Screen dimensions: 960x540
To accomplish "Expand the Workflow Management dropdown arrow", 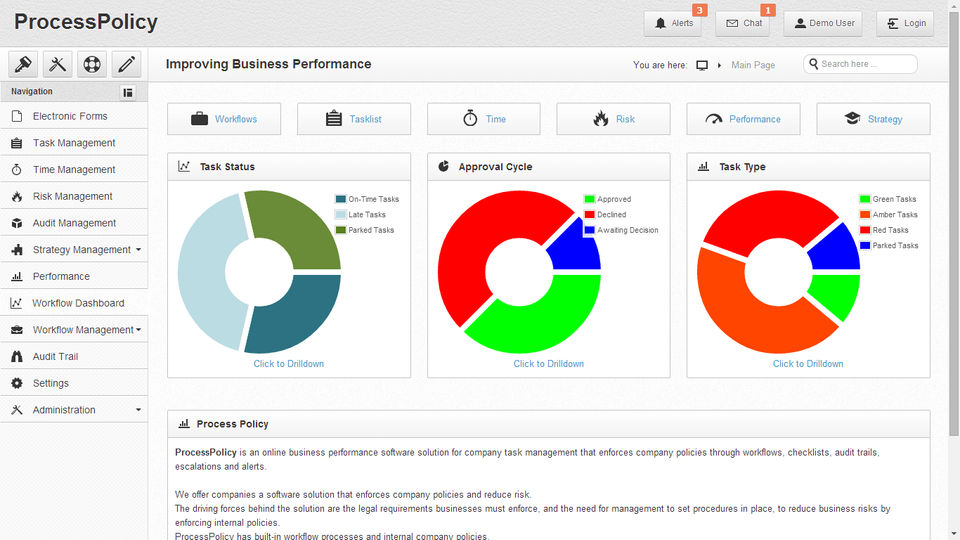I will click(x=138, y=330).
